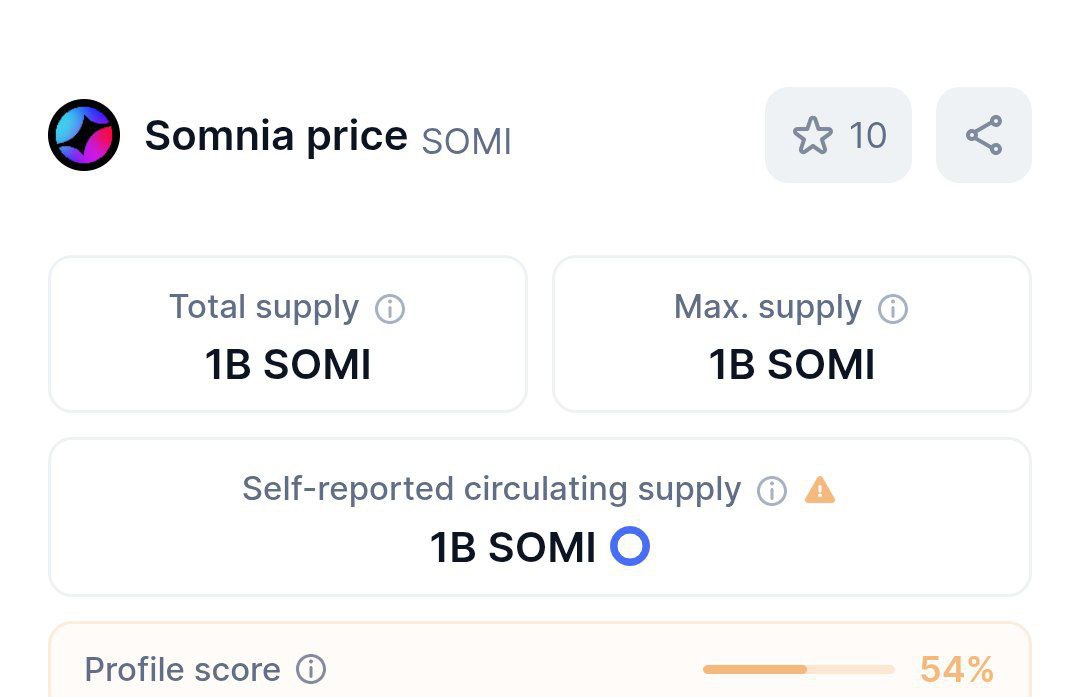
Task: Click the 1B SOMI total supply value
Action: [288, 365]
